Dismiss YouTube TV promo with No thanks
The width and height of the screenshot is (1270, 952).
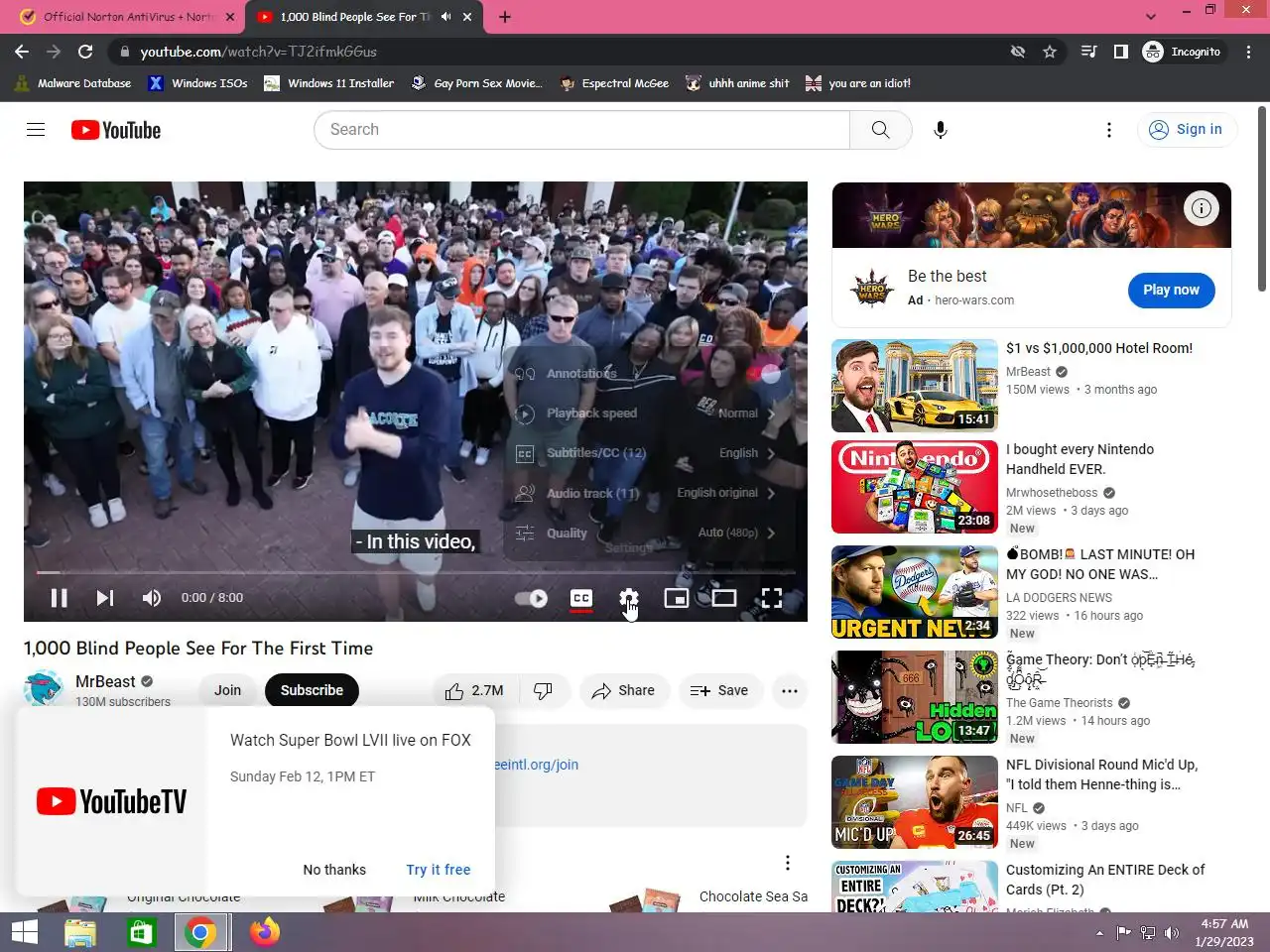[334, 870]
